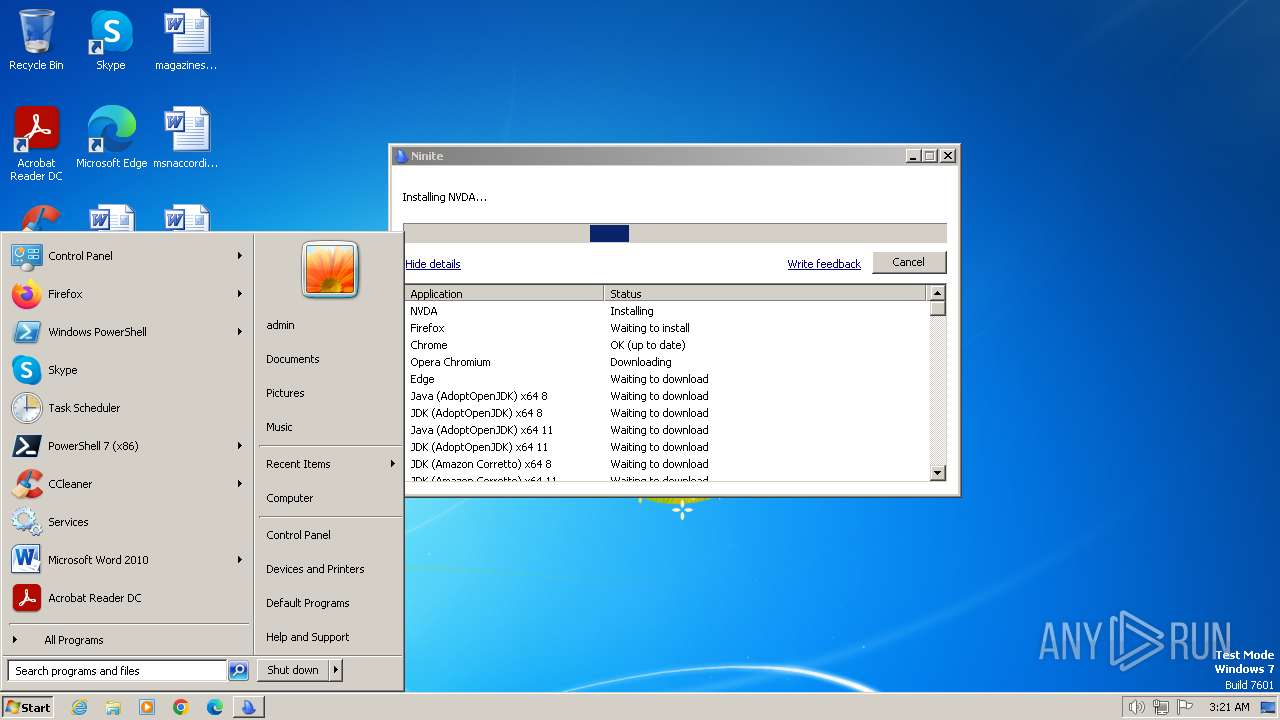This screenshot has width=1280, height=720.
Task: Open Internet Explorer from taskbar
Action: pyautogui.click(x=79, y=707)
